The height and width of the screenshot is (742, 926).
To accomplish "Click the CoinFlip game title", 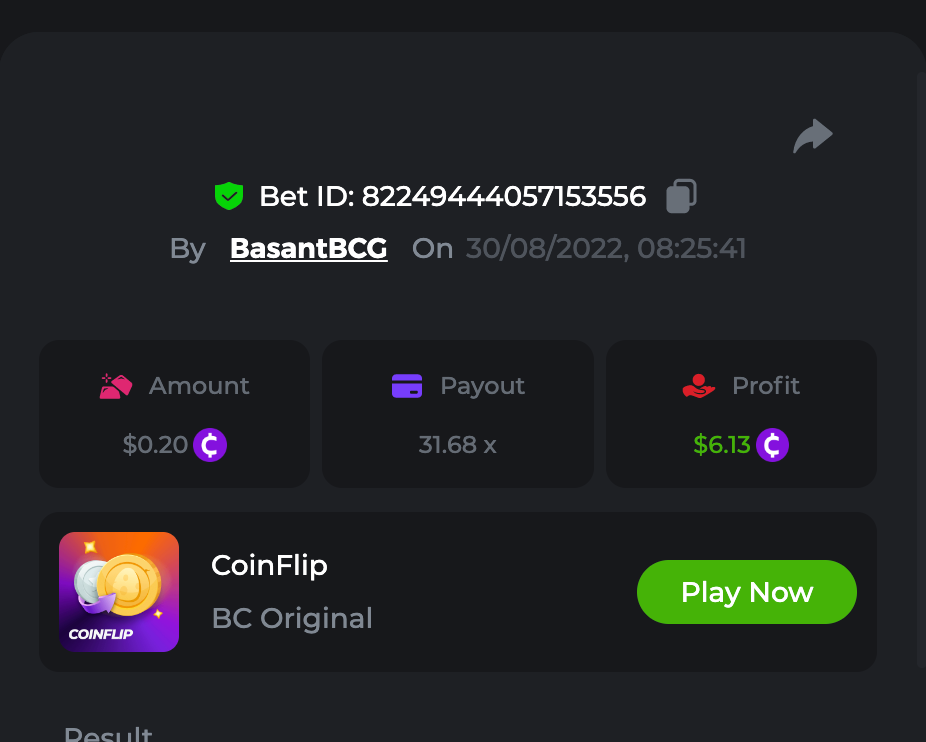I will [x=269, y=566].
